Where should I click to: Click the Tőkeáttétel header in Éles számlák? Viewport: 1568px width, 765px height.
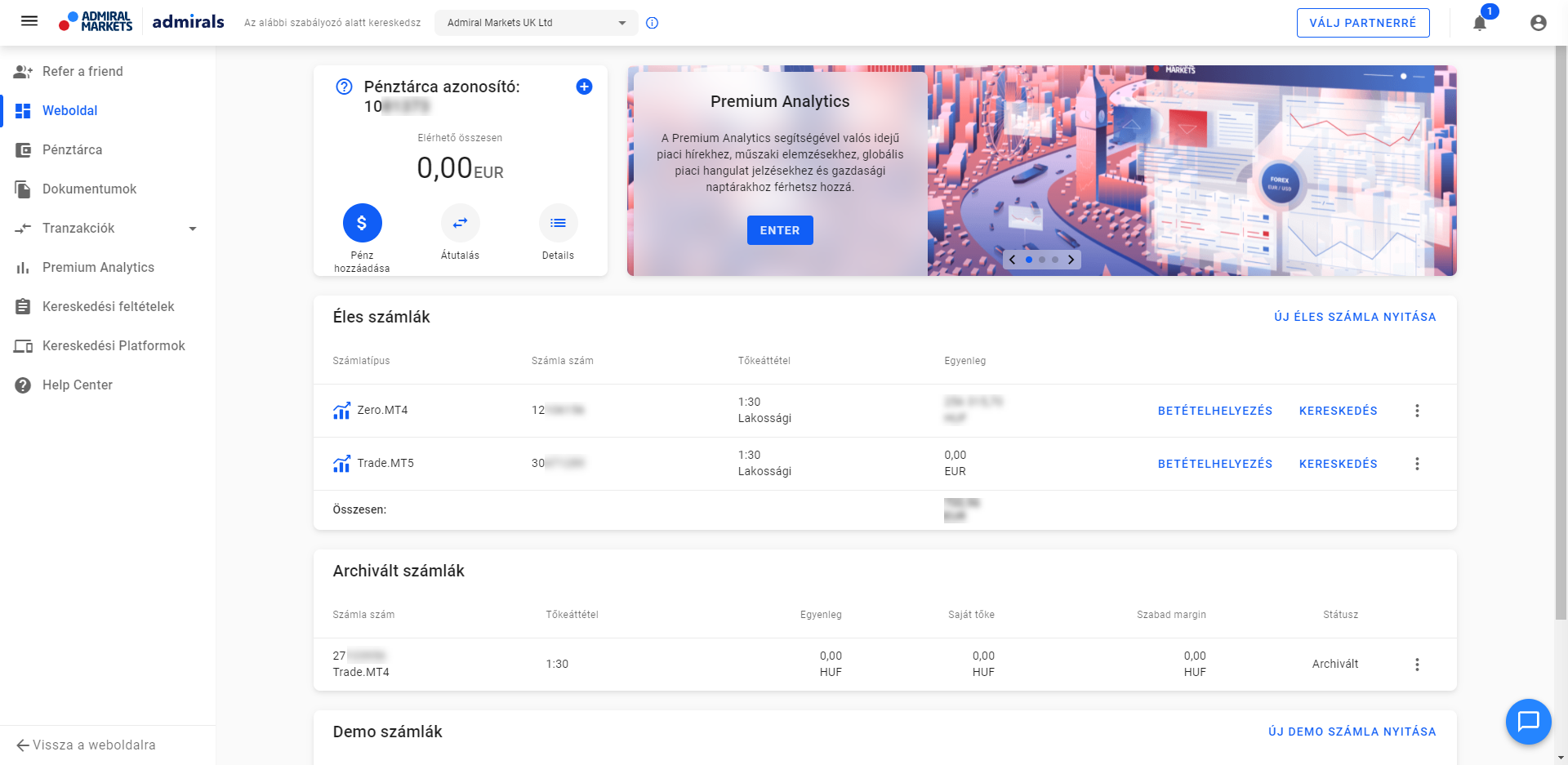pyautogui.click(x=764, y=361)
